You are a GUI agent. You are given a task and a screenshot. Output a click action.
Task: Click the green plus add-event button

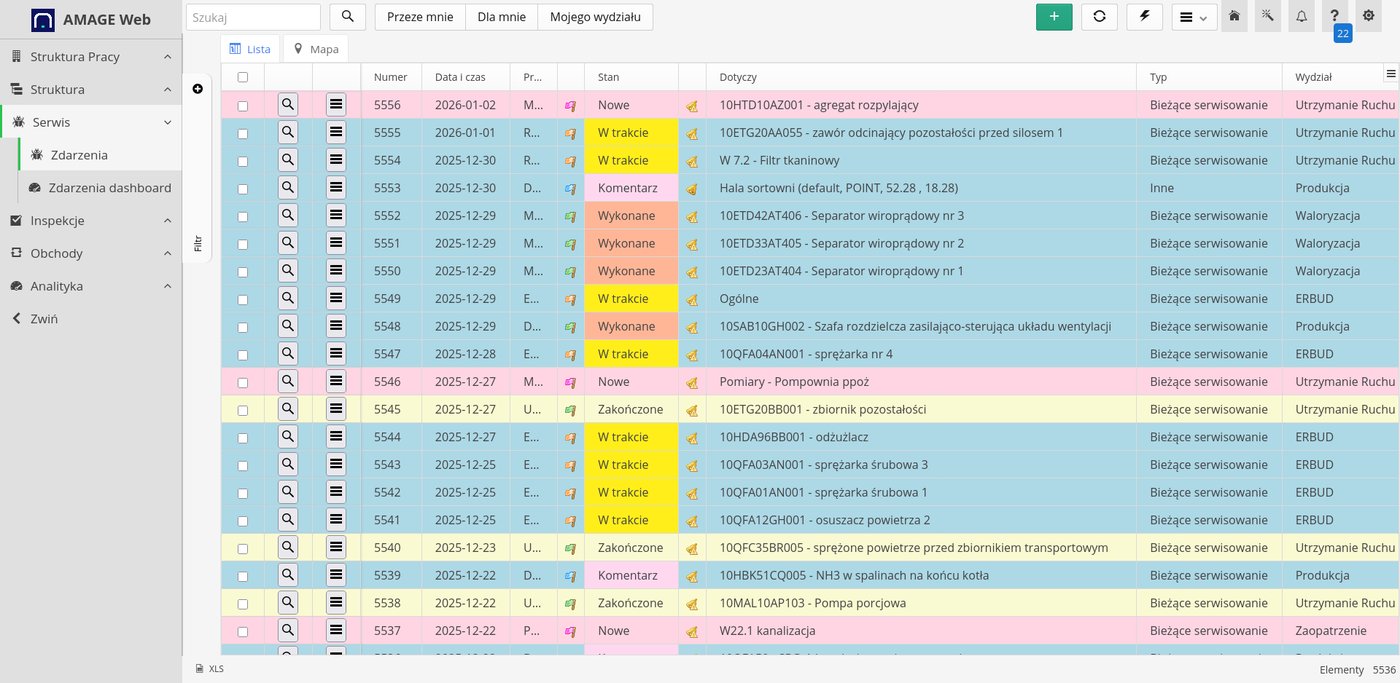point(1054,17)
